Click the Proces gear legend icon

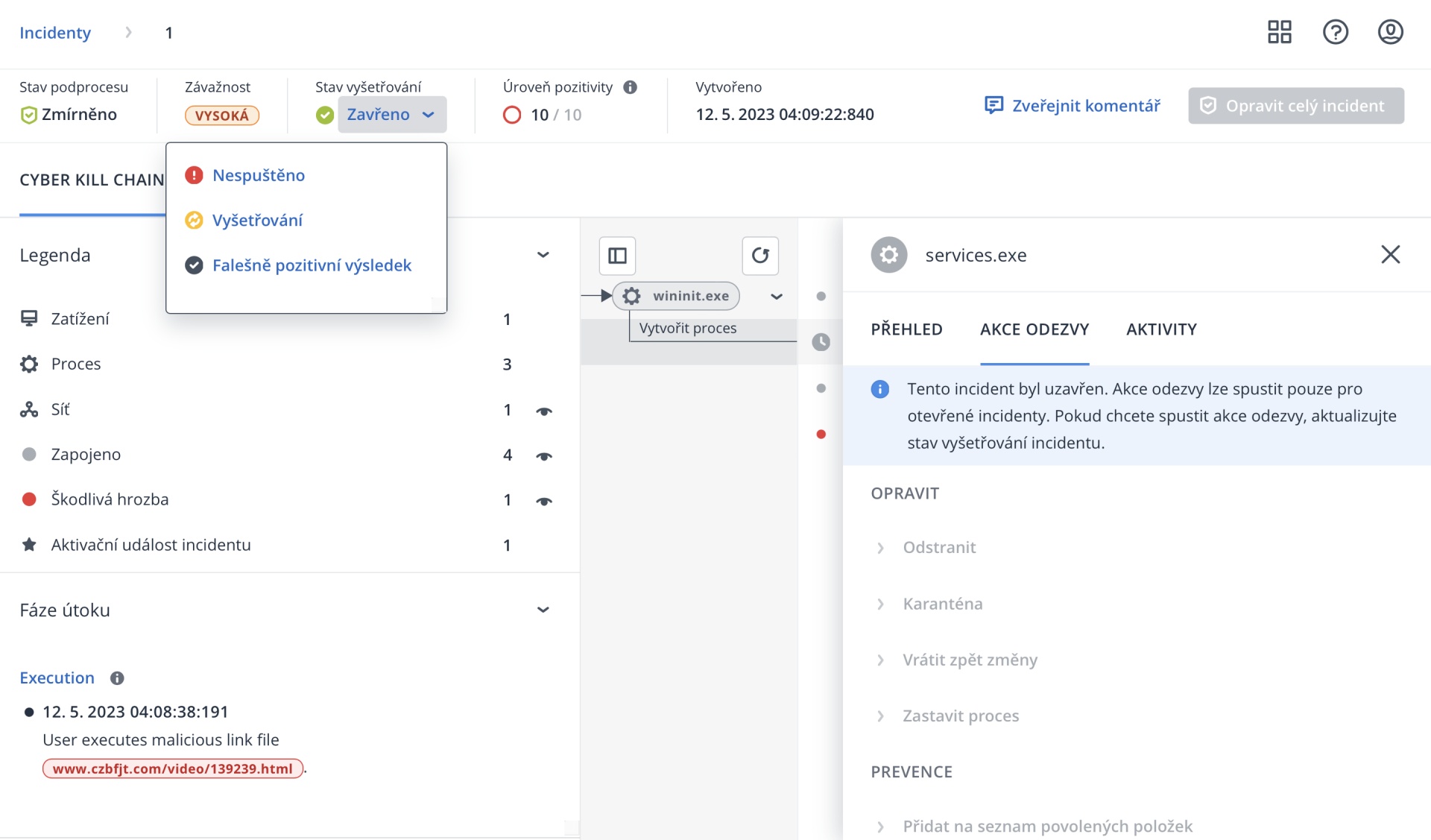click(29, 364)
